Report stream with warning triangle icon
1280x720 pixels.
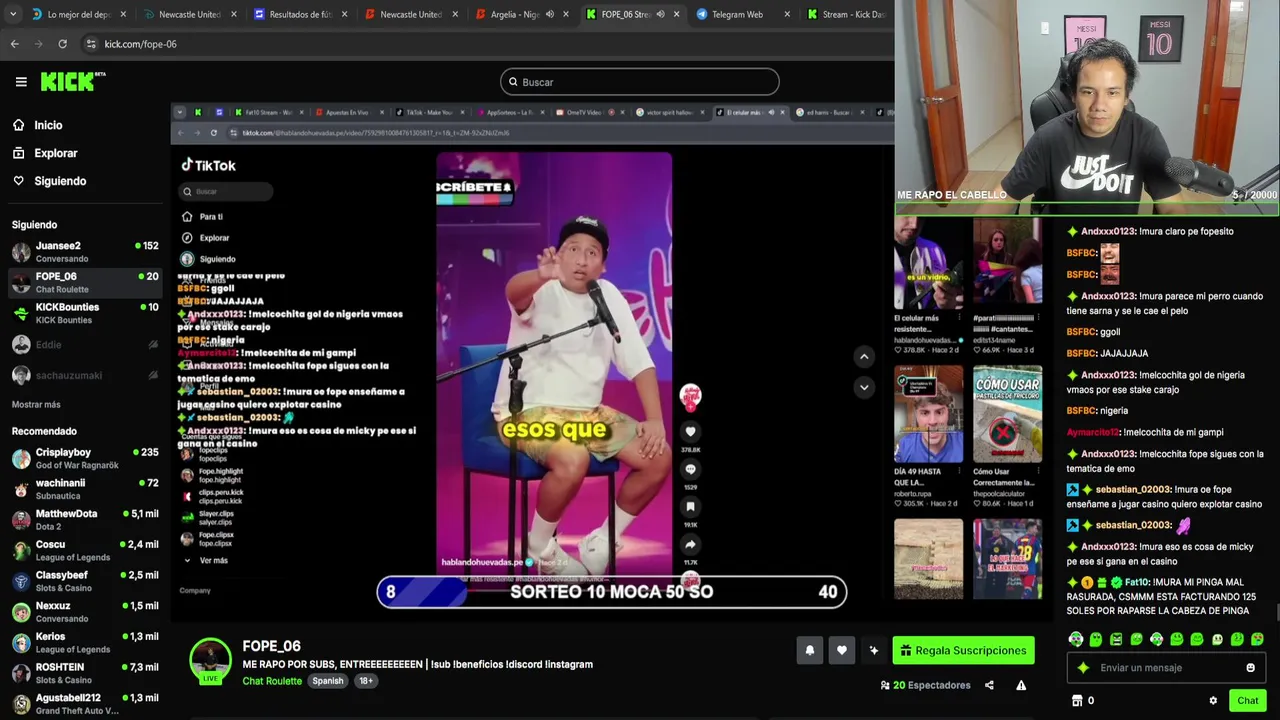point(1021,685)
